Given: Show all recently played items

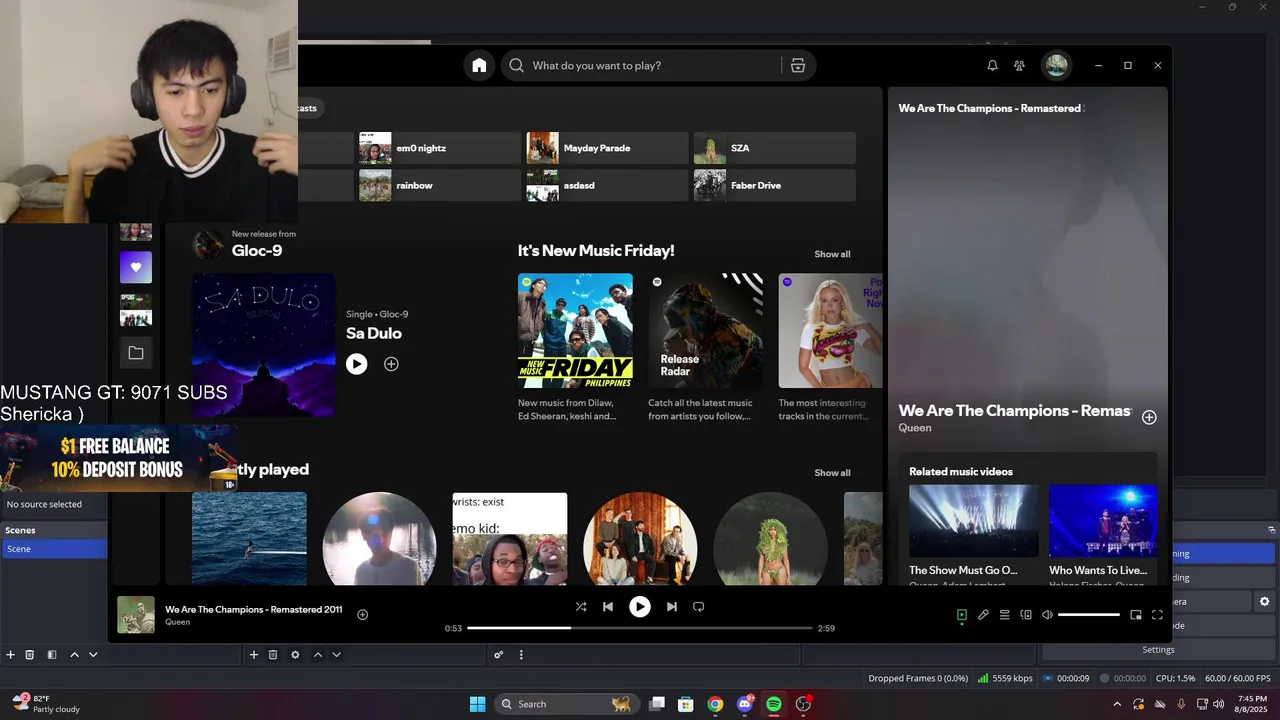Looking at the screenshot, I should point(832,473).
